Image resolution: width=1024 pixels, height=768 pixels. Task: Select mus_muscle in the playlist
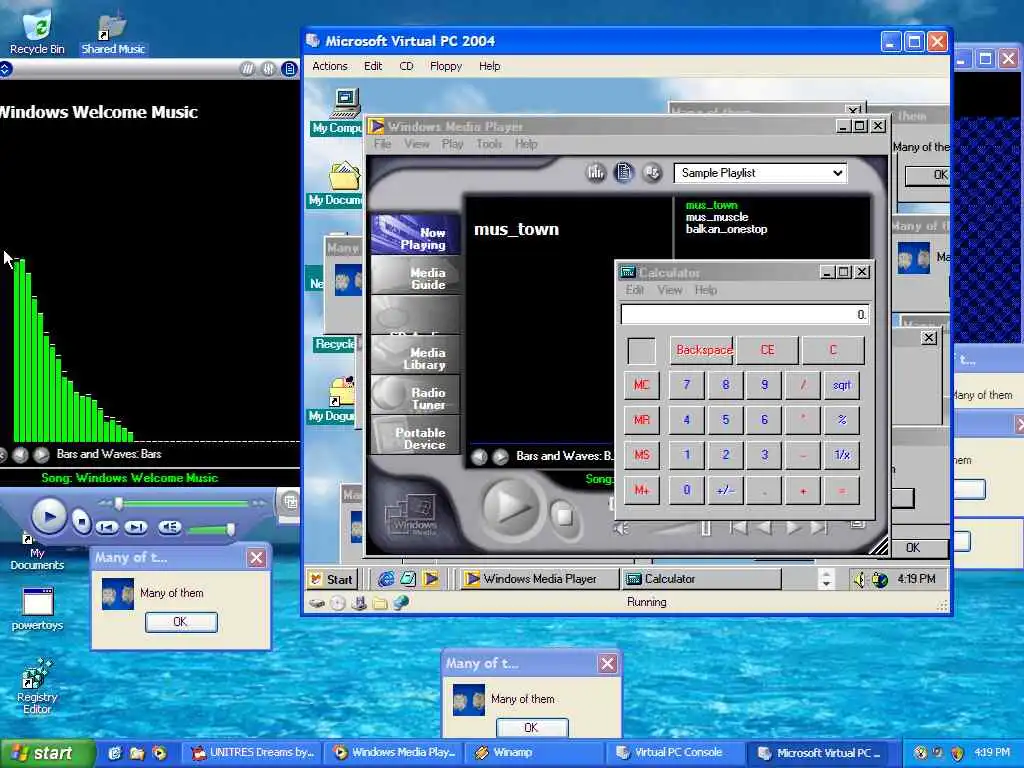tap(716, 217)
